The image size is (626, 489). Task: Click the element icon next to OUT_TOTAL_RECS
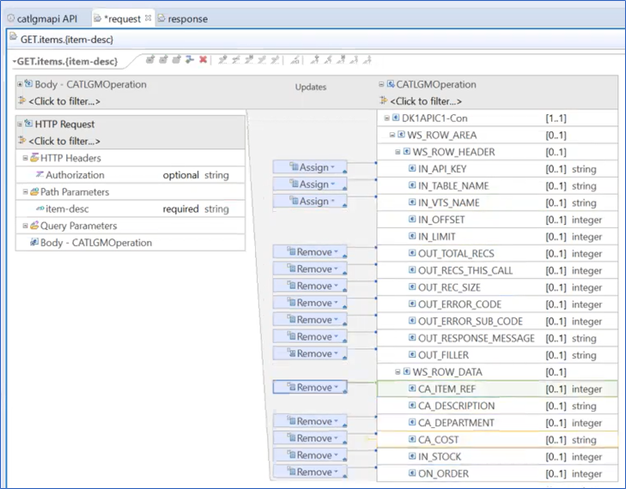tap(412, 253)
